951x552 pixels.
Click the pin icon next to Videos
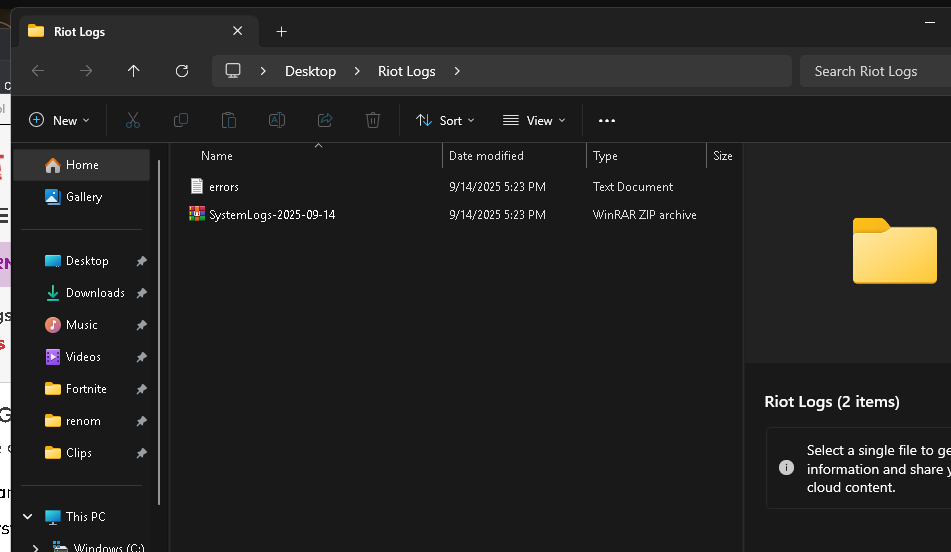[x=141, y=357]
